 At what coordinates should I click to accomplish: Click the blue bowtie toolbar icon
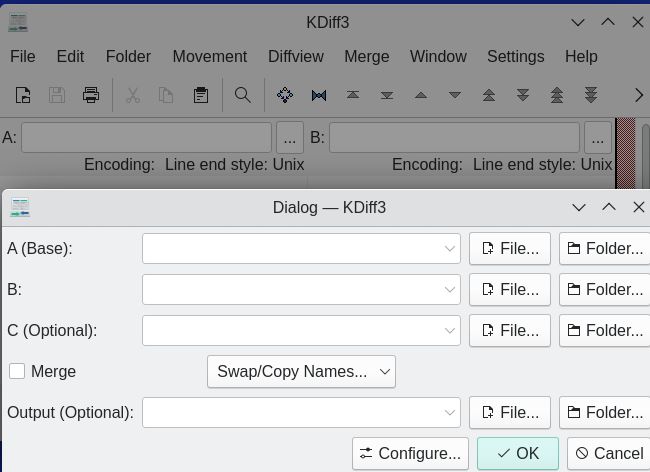click(319, 95)
